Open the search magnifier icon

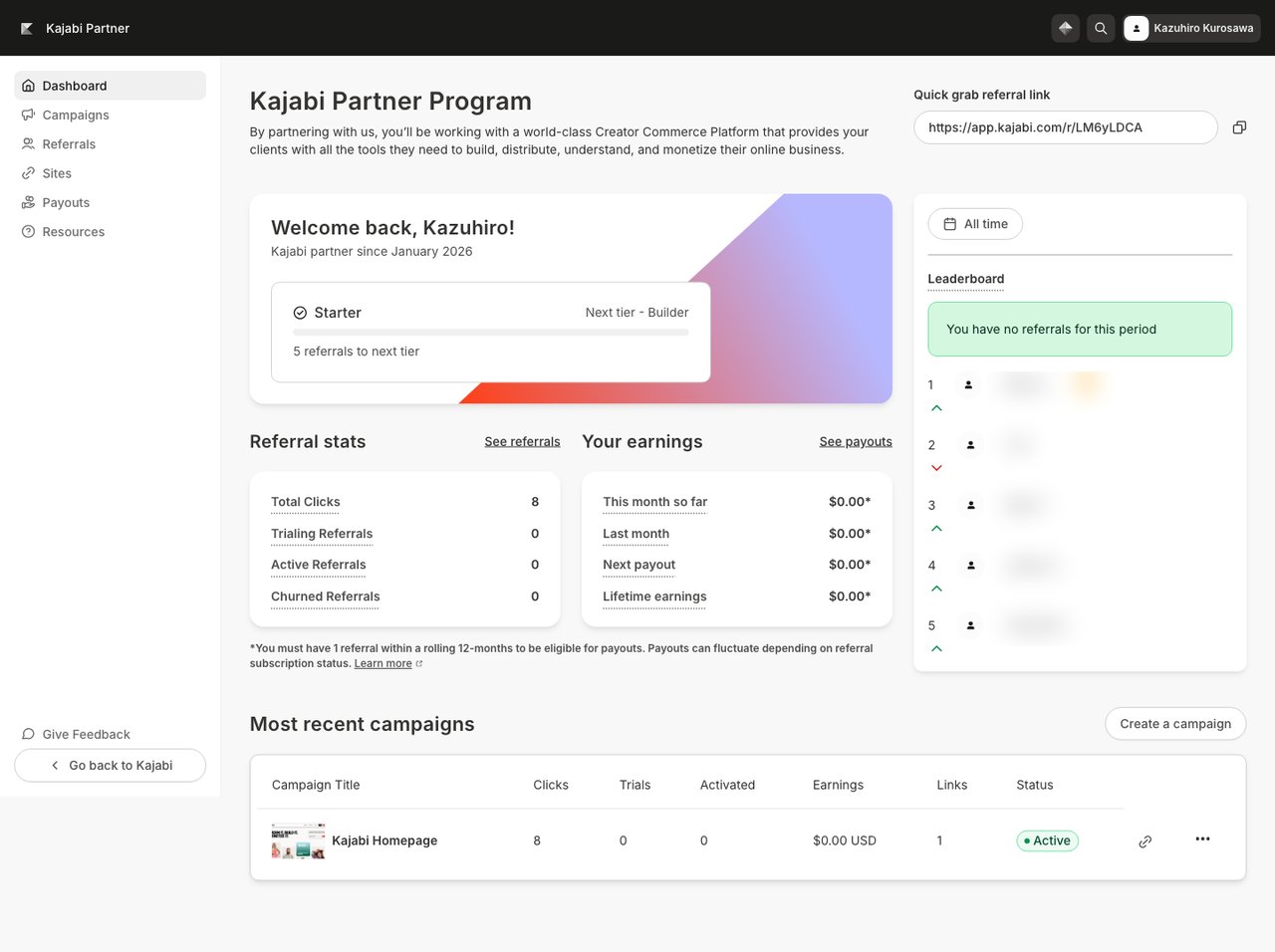tap(1101, 28)
